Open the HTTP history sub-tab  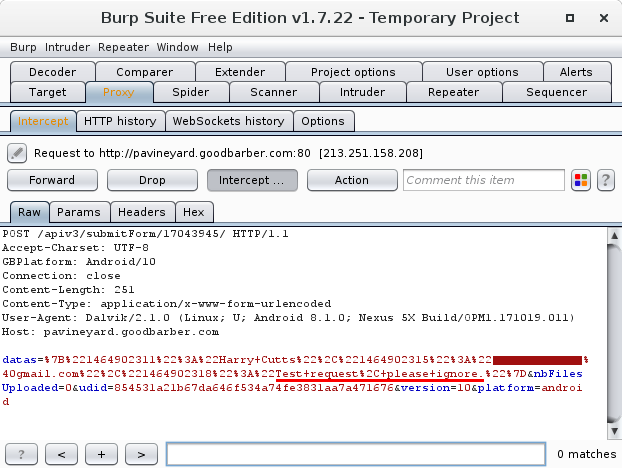[x=120, y=121]
